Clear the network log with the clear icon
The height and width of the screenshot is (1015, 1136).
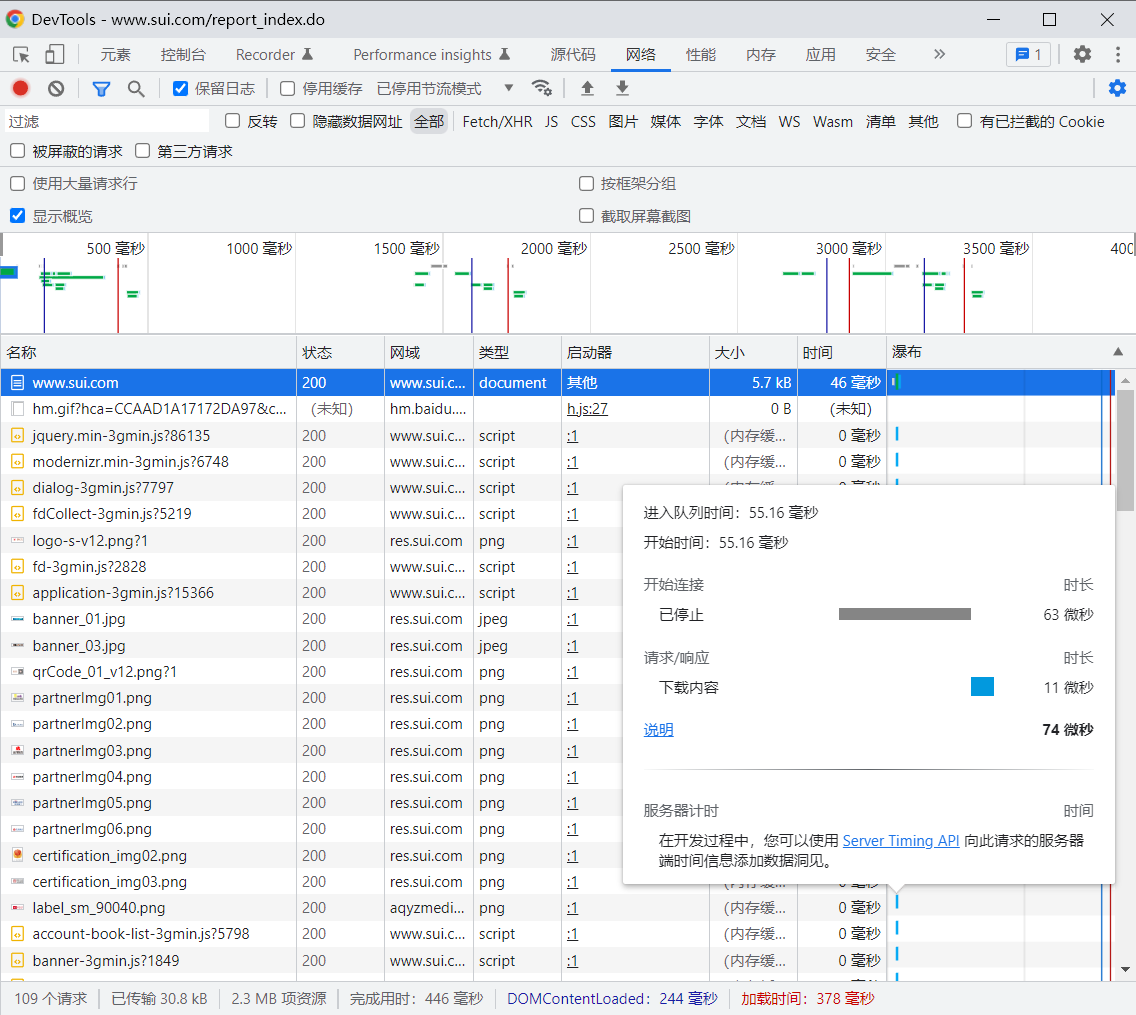(x=56, y=89)
